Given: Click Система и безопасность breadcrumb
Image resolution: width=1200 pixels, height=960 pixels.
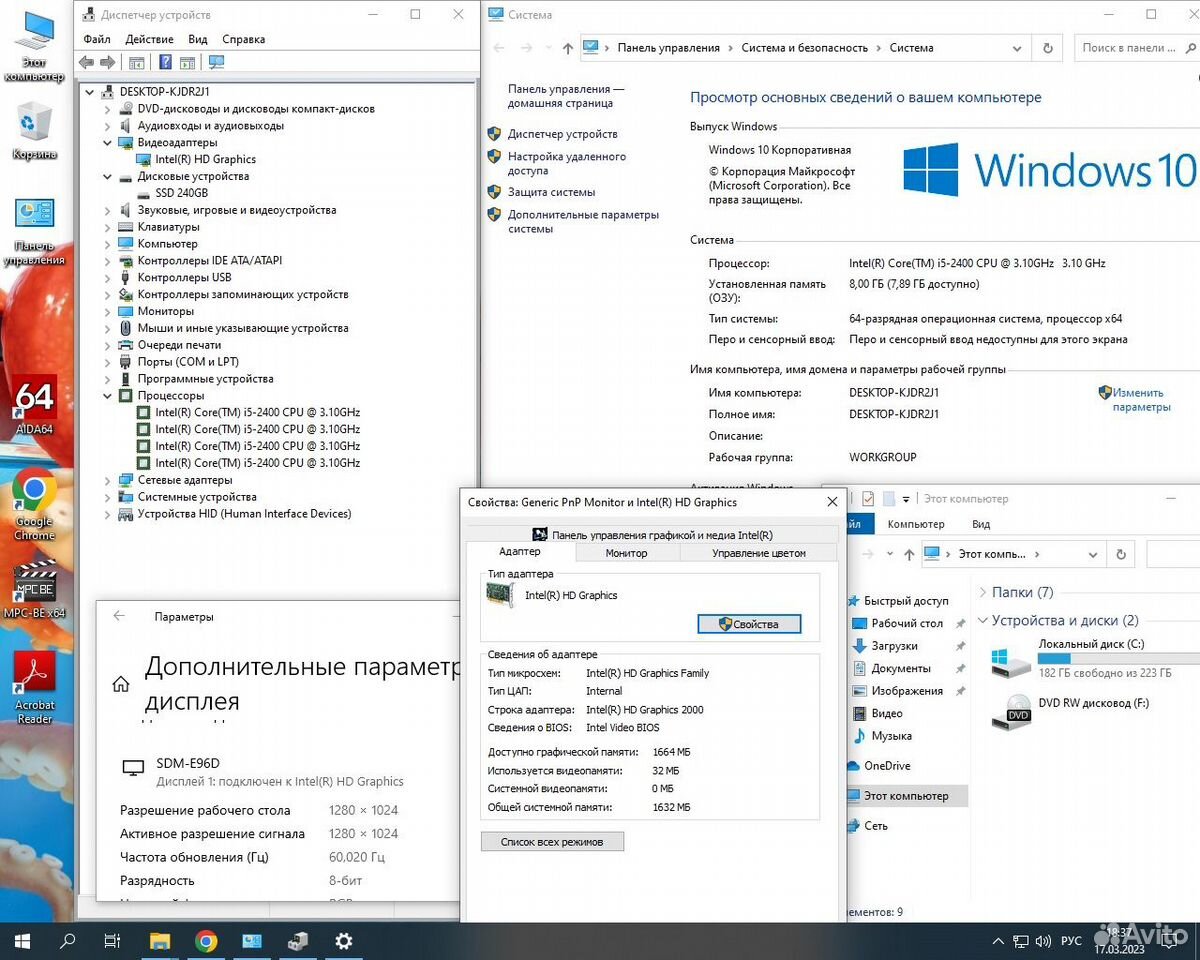Looking at the screenshot, I should [x=804, y=48].
